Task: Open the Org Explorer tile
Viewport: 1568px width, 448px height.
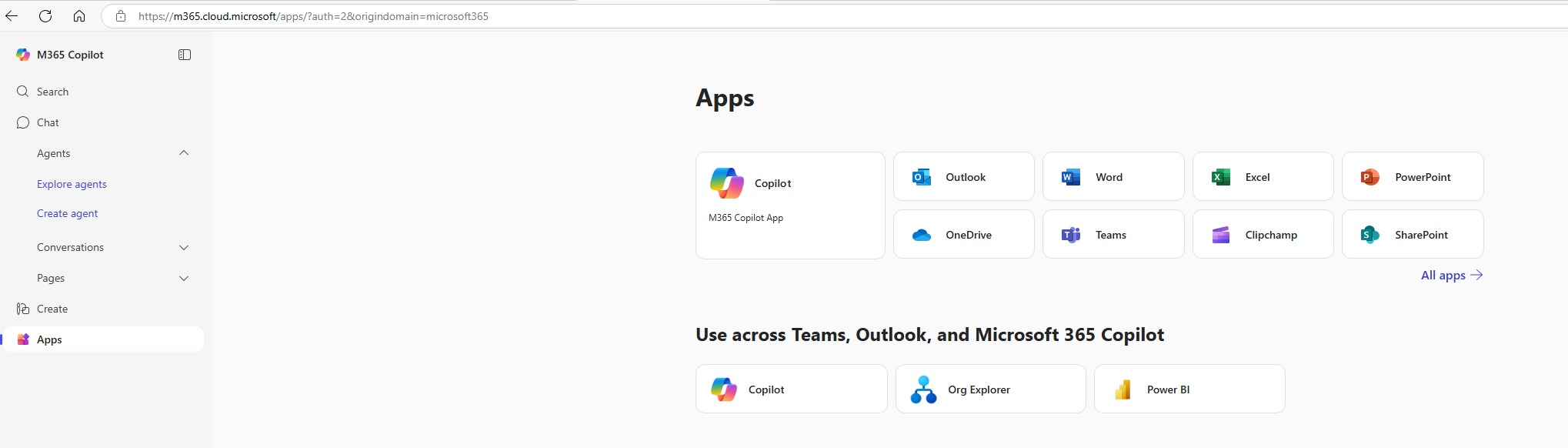Action: (991, 389)
